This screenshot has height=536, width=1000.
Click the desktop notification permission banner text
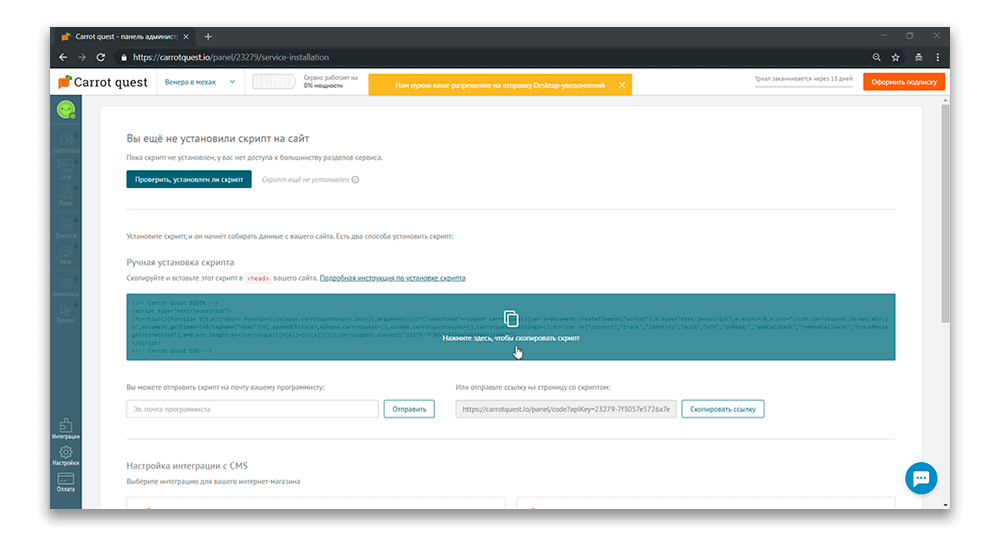click(499, 85)
